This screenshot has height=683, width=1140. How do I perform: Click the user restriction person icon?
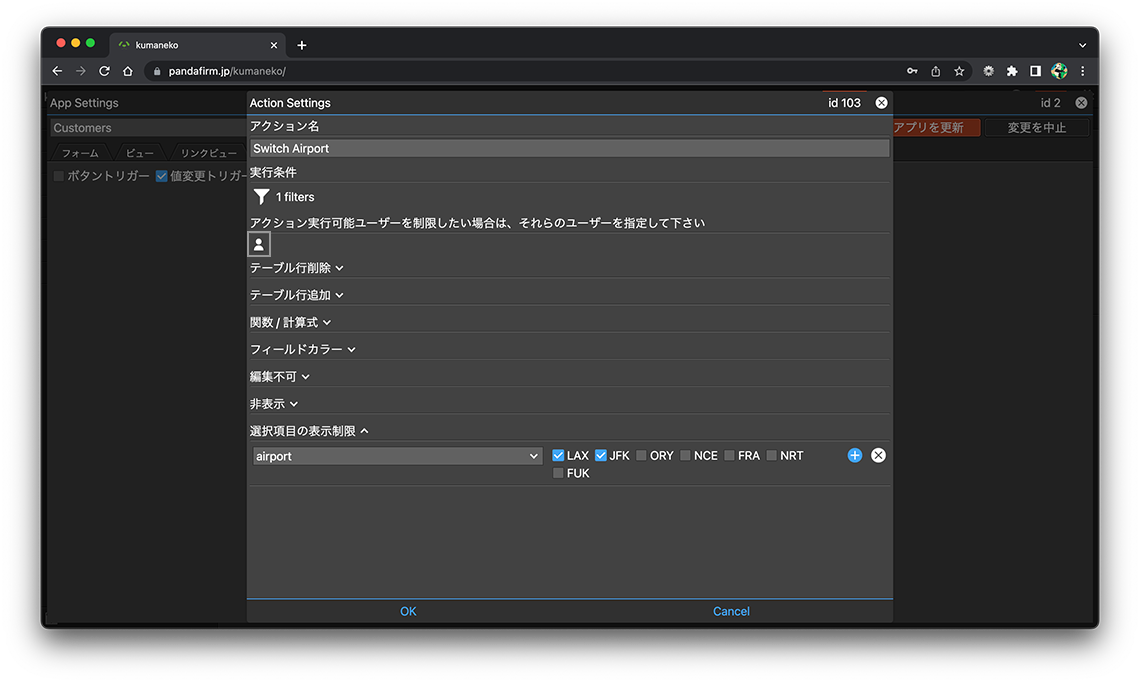tap(259, 244)
